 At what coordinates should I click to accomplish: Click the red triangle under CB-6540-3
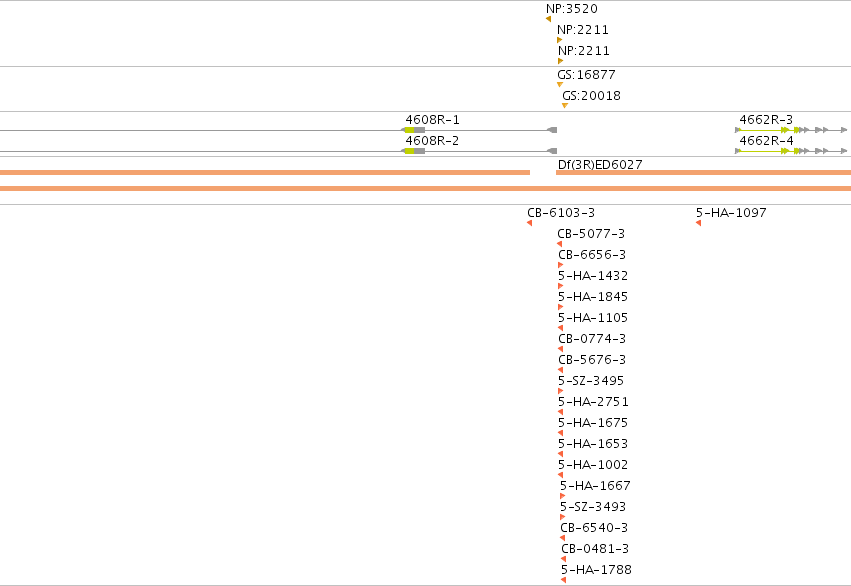(562, 538)
